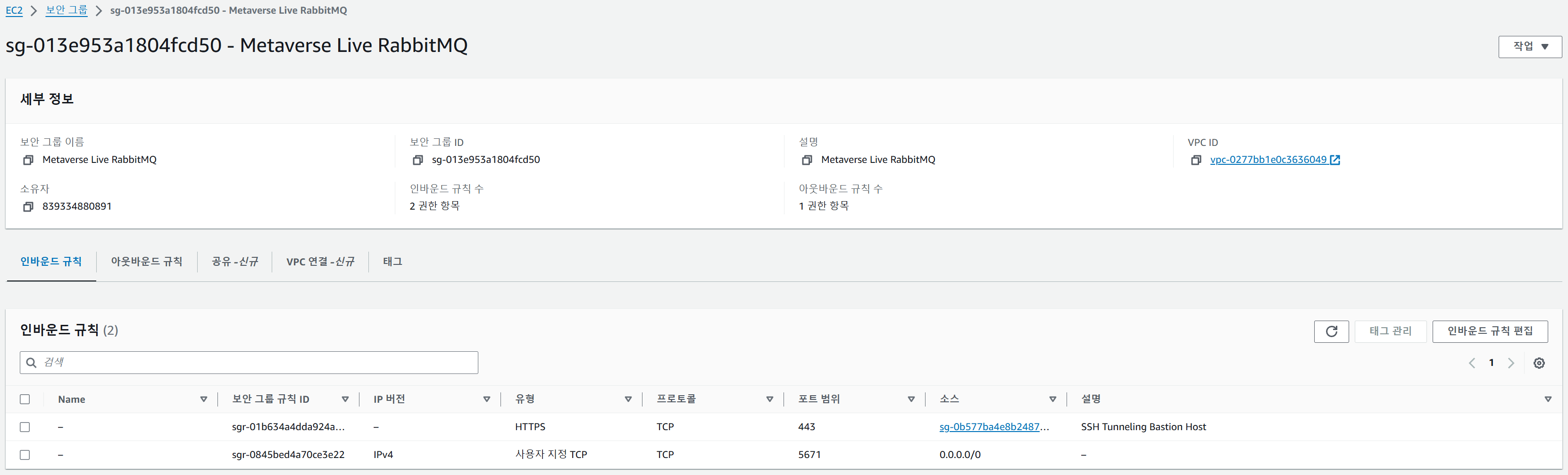Select all inbound rules checkbox
Image resolution: width=1568 pixels, height=475 pixels.
coord(25,399)
